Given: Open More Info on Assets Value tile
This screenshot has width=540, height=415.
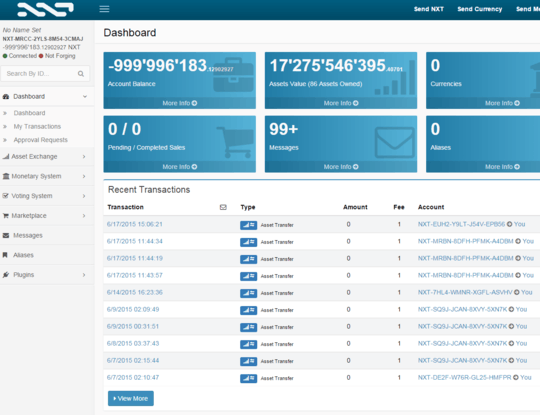Looking at the screenshot, I should click(x=341, y=103).
